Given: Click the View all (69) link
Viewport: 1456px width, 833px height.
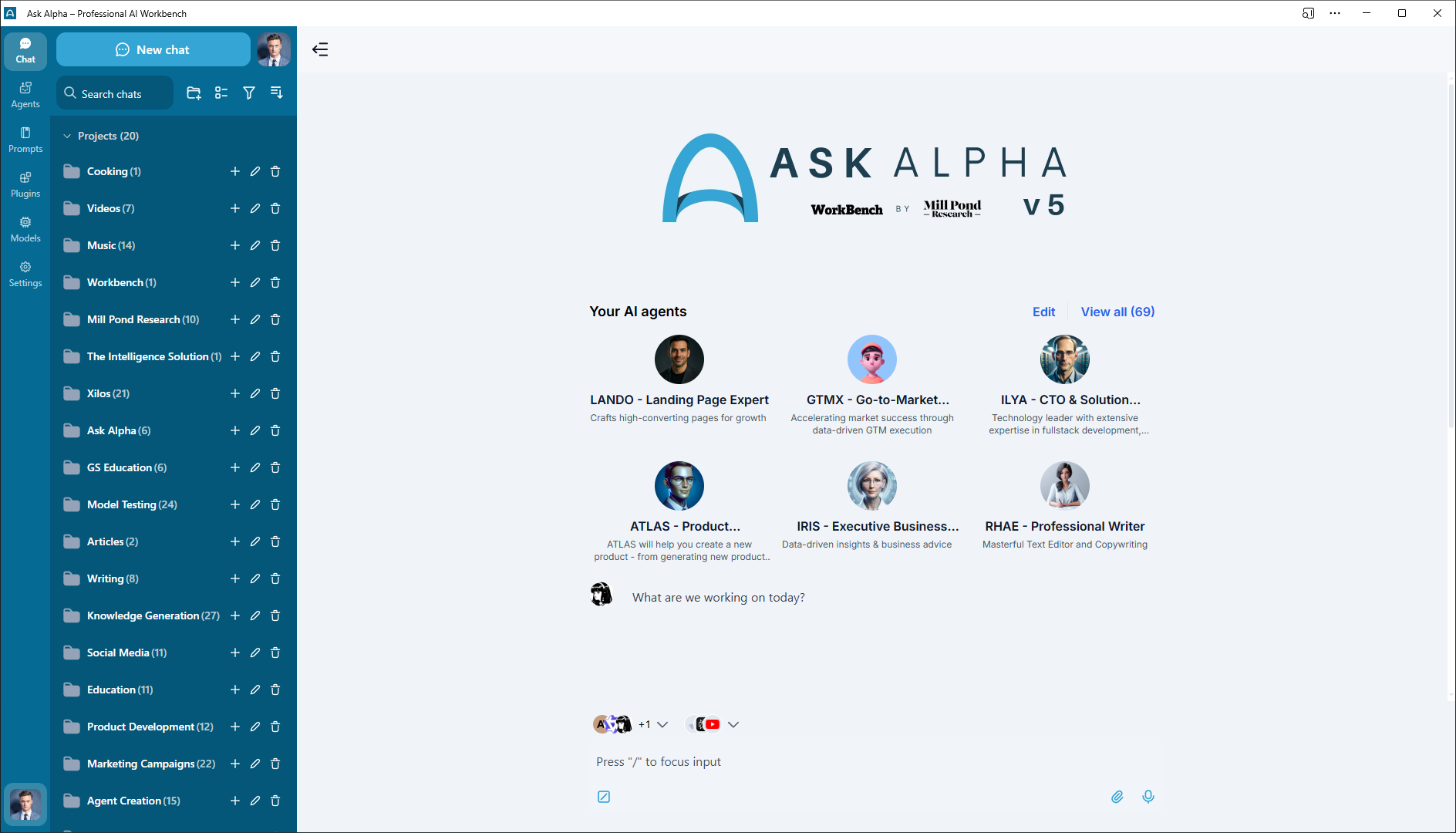Looking at the screenshot, I should 1117,312.
